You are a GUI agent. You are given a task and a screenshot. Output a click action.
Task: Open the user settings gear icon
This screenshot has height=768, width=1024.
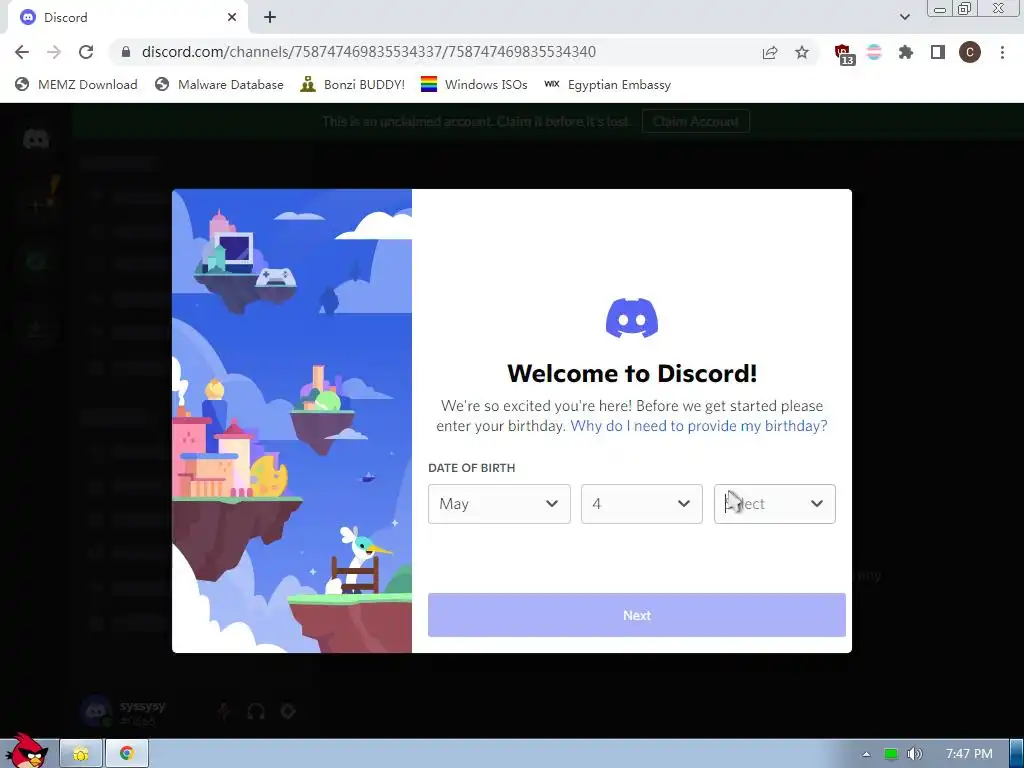[288, 711]
